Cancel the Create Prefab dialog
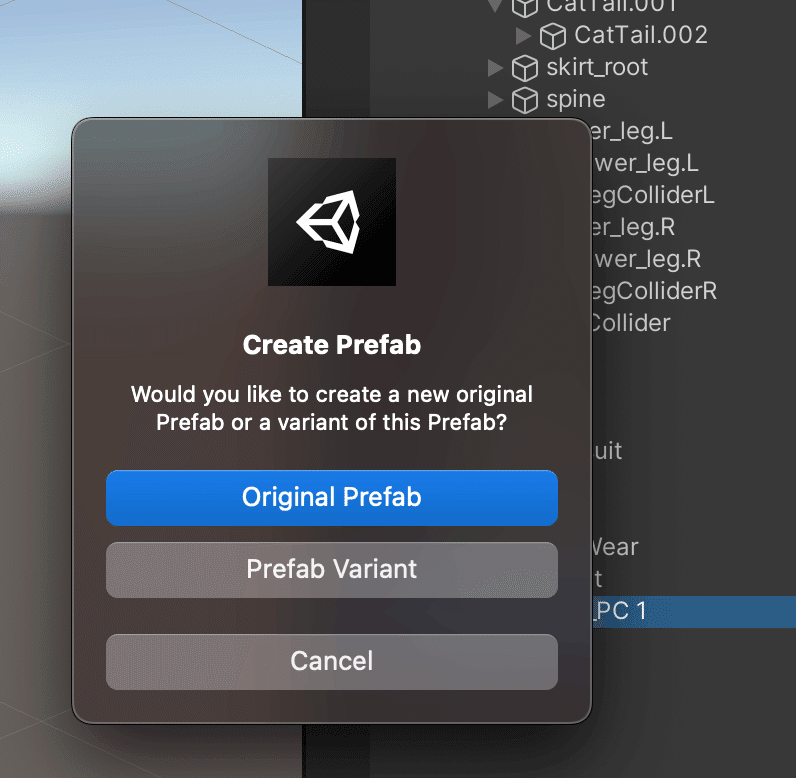 [x=331, y=661]
